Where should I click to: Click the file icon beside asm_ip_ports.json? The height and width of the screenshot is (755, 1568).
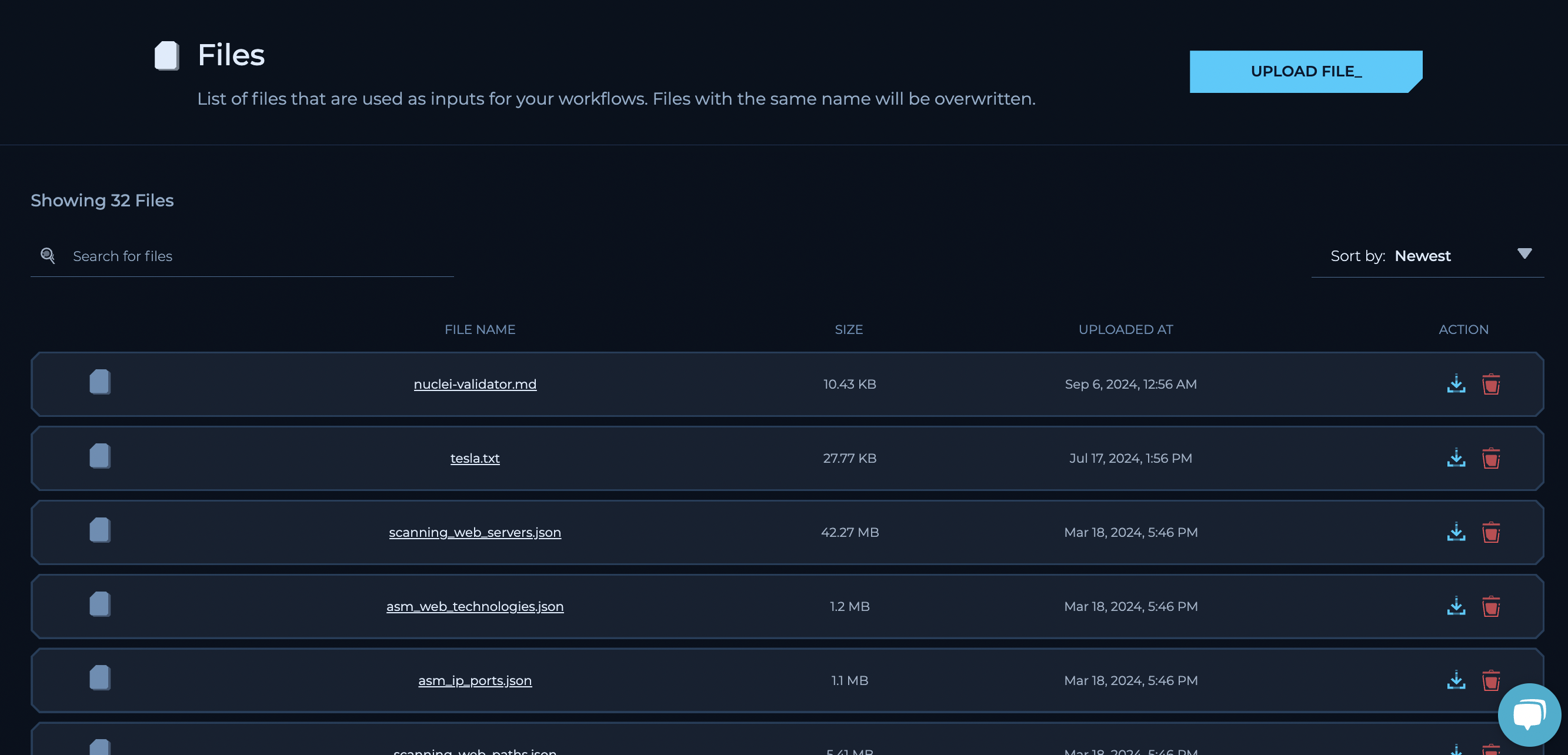point(100,678)
